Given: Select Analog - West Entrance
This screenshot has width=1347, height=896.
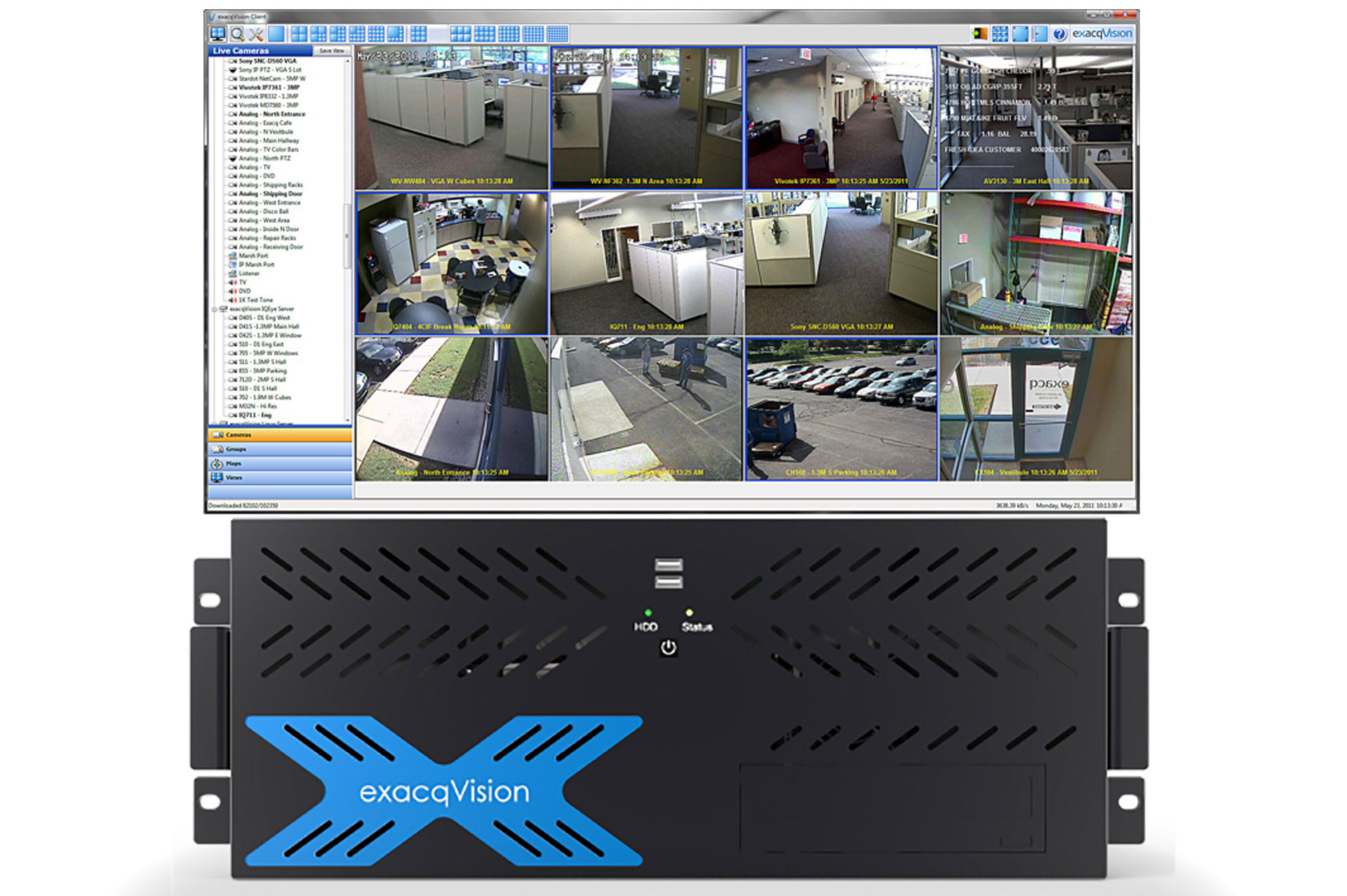Looking at the screenshot, I should tap(269, 203).
